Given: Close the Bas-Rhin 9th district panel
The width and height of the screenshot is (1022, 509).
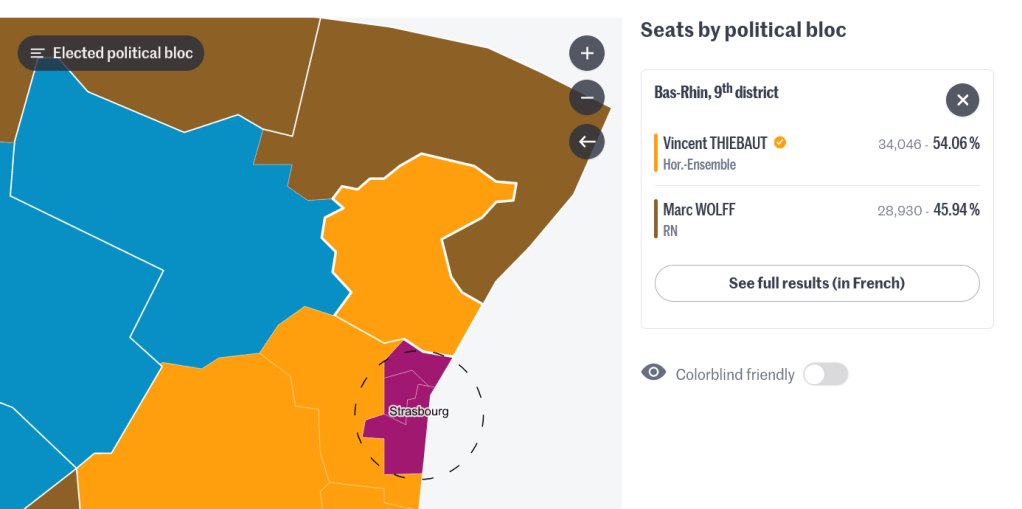Looking at the screenshot, I should pos(962,100).
